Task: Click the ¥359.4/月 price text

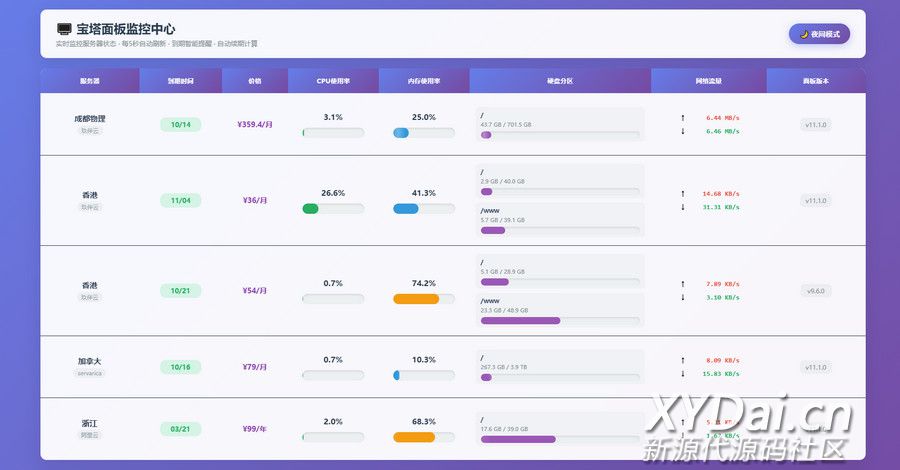Action: [255, 125]
